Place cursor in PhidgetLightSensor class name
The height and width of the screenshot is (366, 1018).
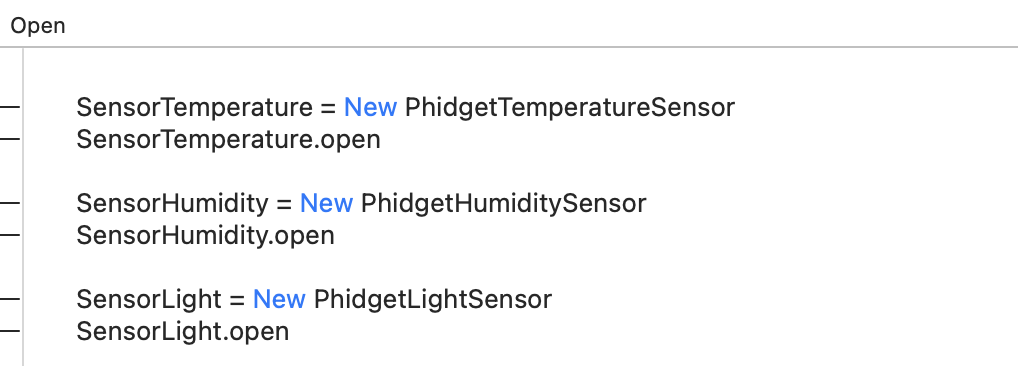click(x=432, y=299)
